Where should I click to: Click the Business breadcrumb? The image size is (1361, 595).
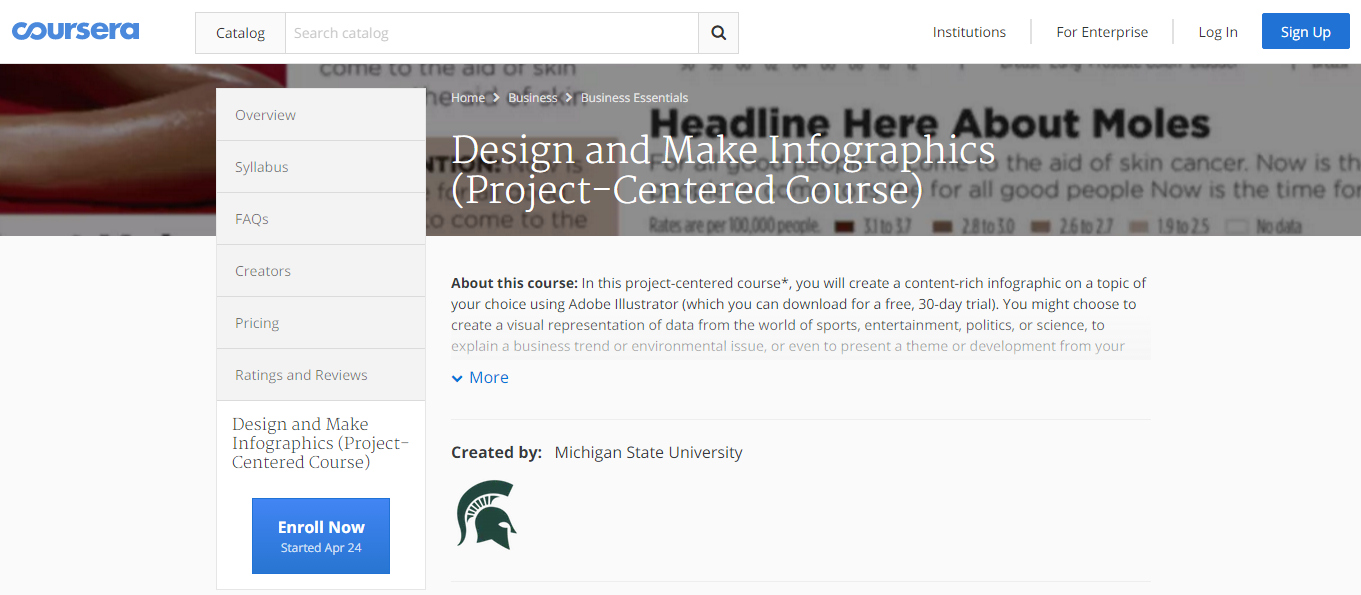pyautogui.click(x=532, y=98)
